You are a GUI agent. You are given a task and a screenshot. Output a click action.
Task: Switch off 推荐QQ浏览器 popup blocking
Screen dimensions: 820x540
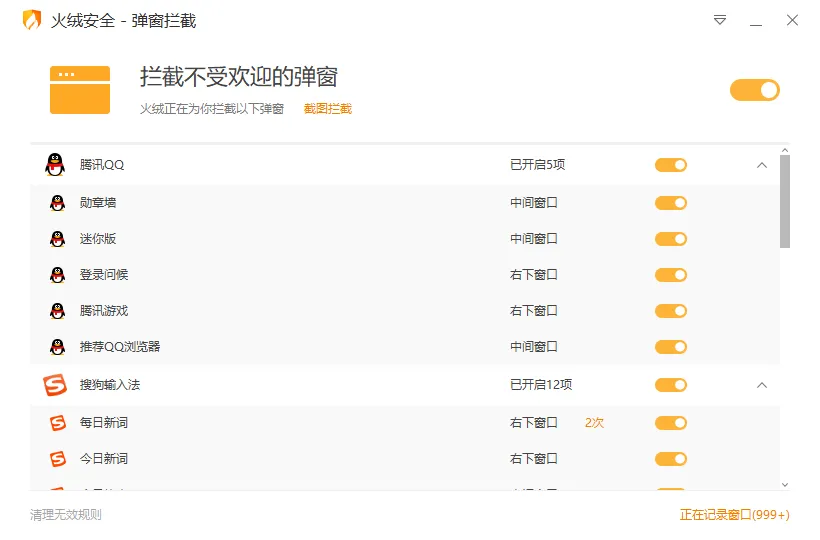tap(670, 347)
